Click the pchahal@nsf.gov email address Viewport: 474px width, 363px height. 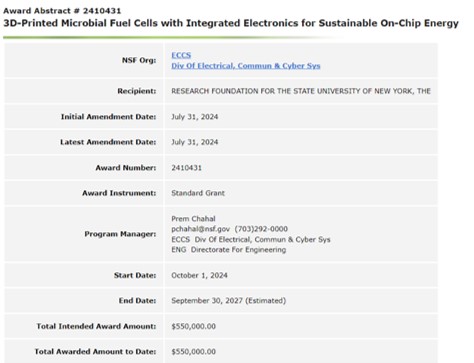201,229
